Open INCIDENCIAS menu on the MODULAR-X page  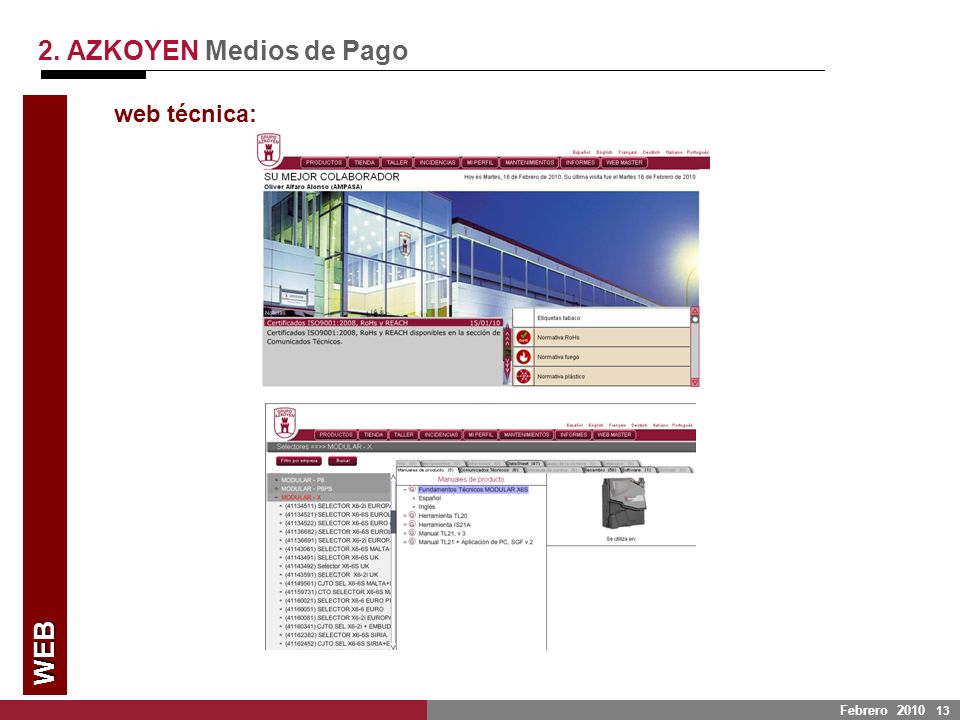pos(441,435)
